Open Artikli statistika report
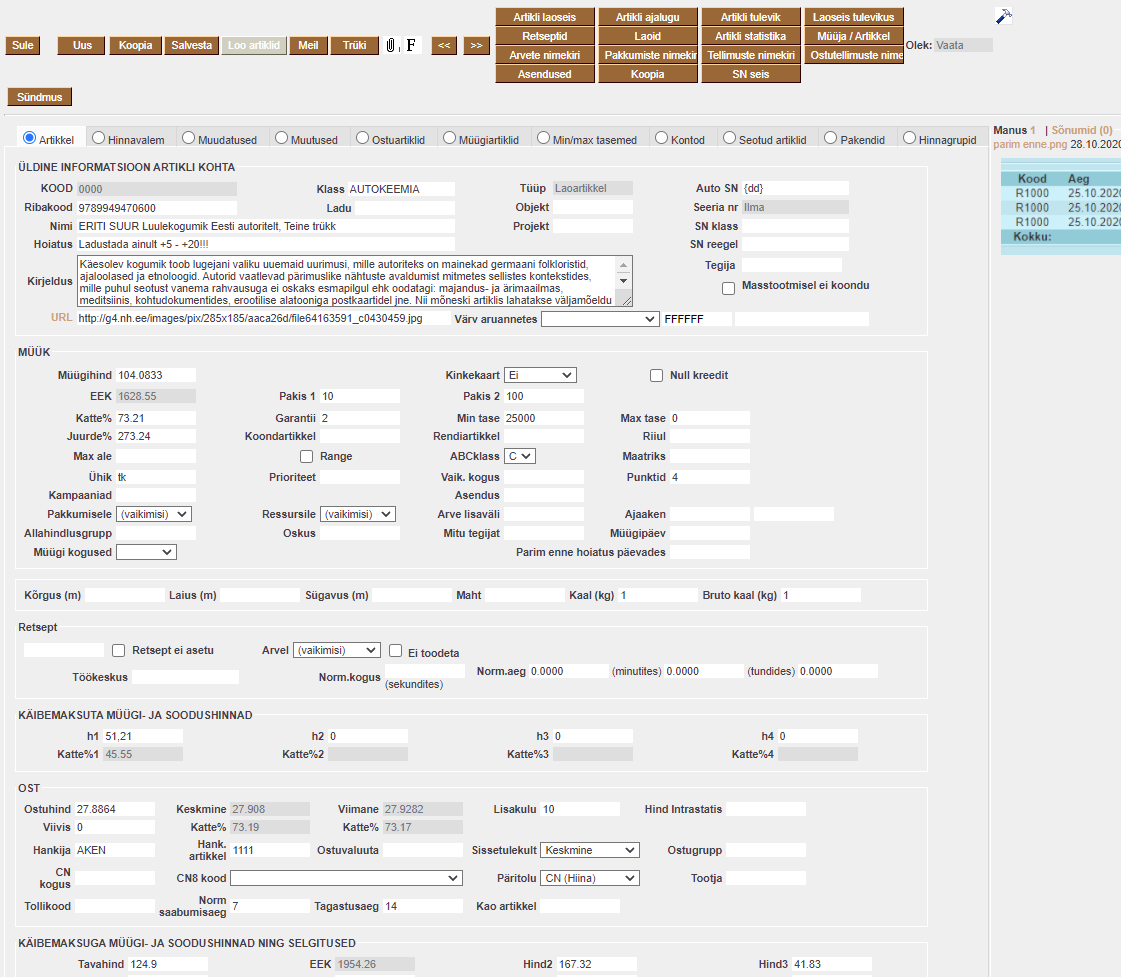The height and width of the screenshot is (977, 1121). [x=751, y=36]
